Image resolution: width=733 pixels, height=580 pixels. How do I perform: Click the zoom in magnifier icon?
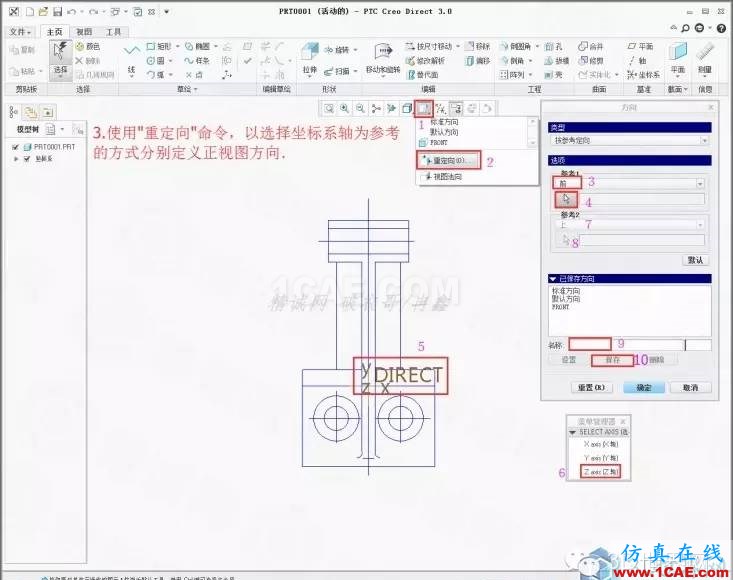345,108
